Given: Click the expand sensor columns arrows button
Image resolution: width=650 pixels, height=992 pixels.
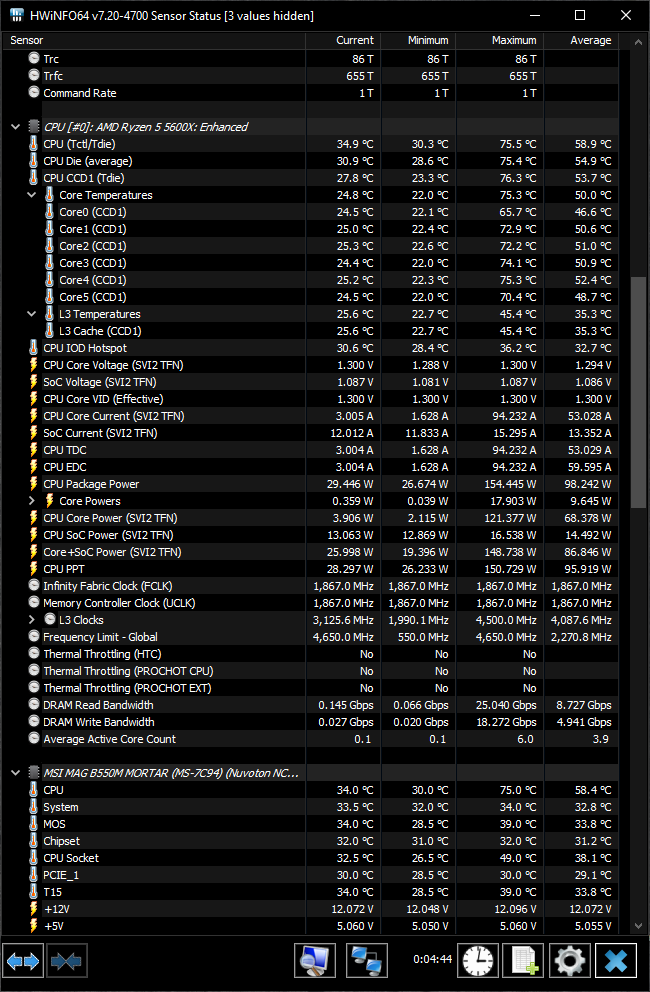Looking at the screenshot, I should (x=23, y=961).
